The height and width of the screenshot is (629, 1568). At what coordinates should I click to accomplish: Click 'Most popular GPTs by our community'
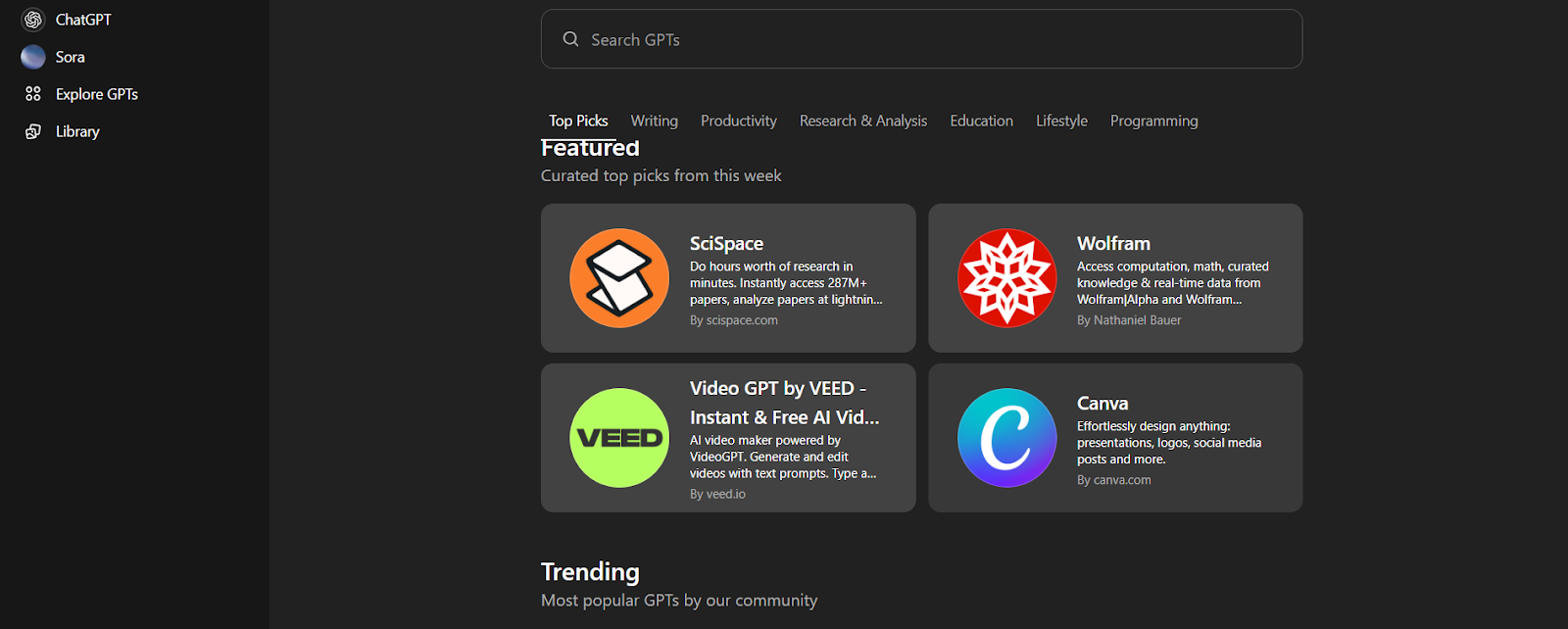pyautogui.click(x=679, y=601)
